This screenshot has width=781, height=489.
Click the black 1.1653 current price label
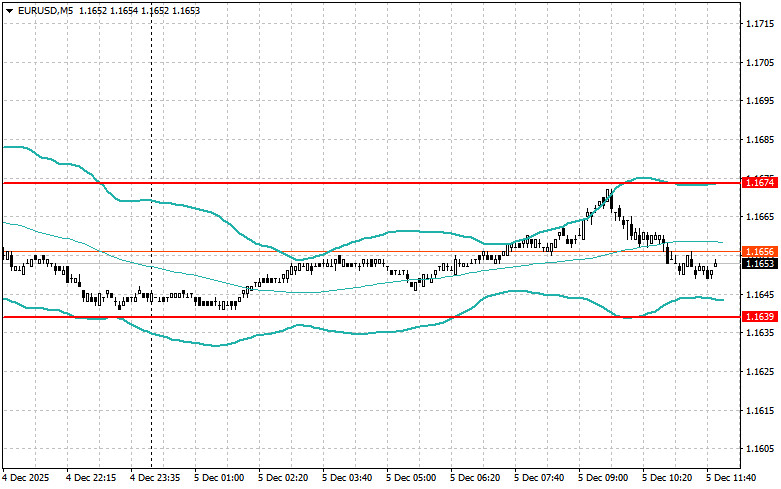click(760, 263)
